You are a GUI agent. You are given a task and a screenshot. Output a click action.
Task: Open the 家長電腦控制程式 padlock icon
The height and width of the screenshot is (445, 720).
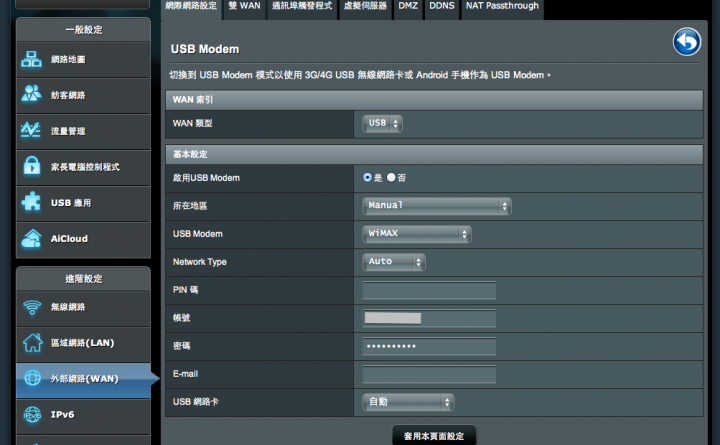[x=32, y=166]
